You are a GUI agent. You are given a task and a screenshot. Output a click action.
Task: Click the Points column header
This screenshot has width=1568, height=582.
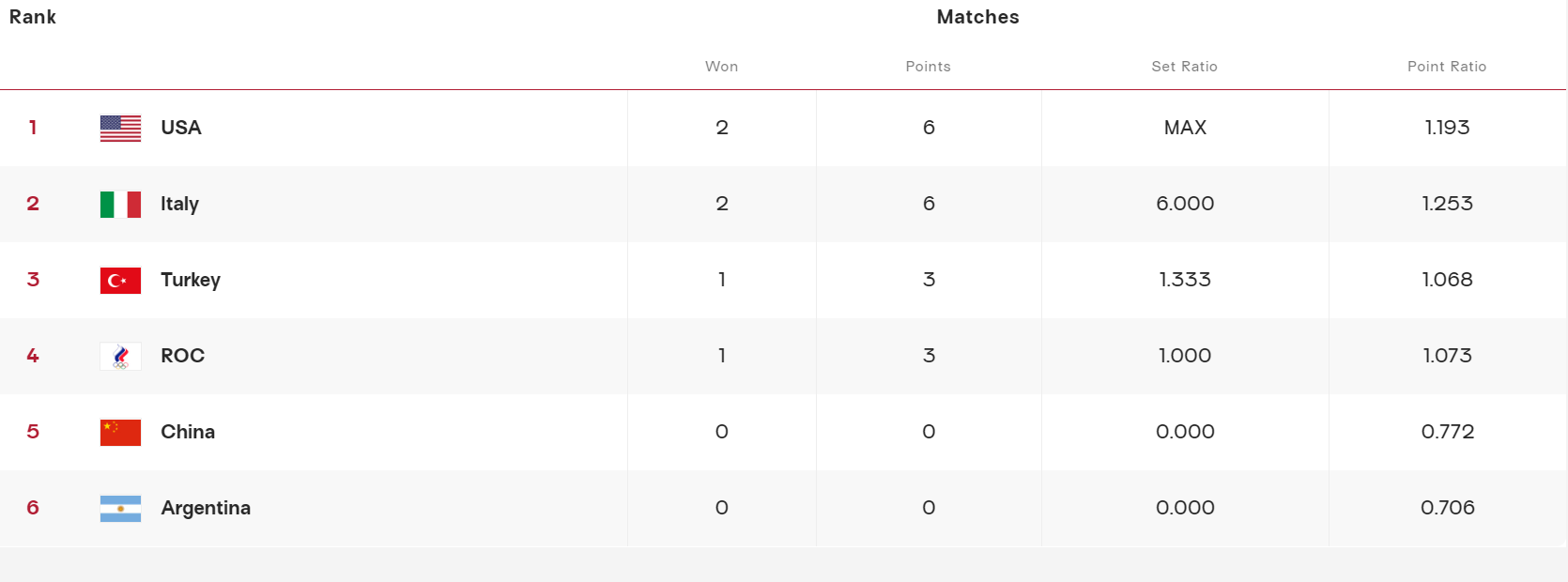point(928,67)
